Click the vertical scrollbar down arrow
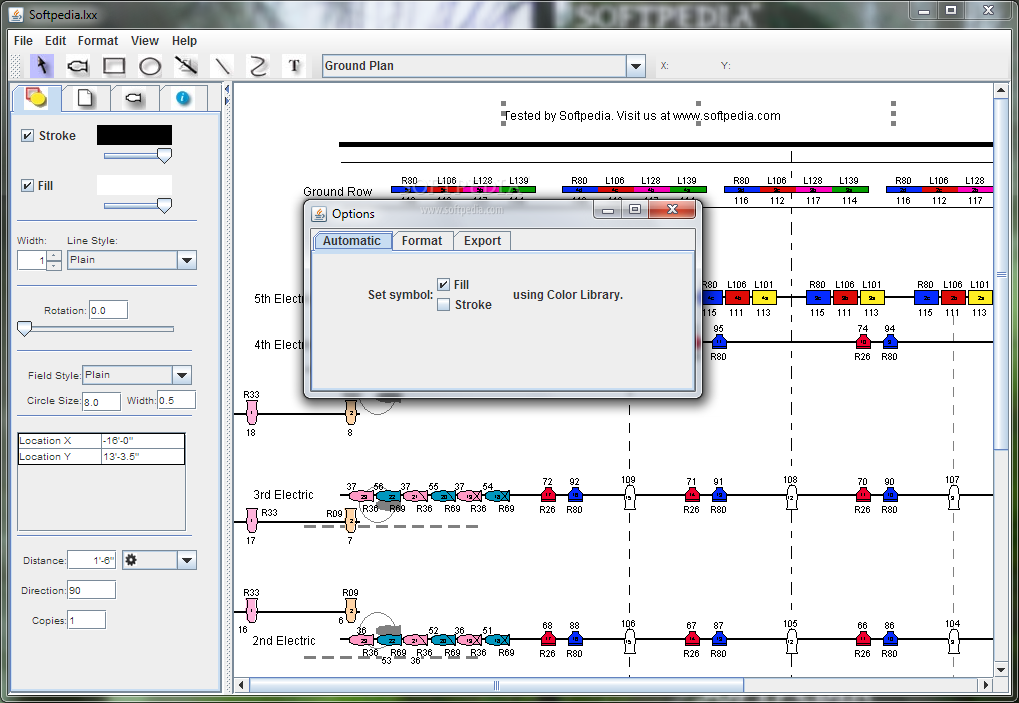Viewport: 1019px width, 703px height. (1001, 669)
